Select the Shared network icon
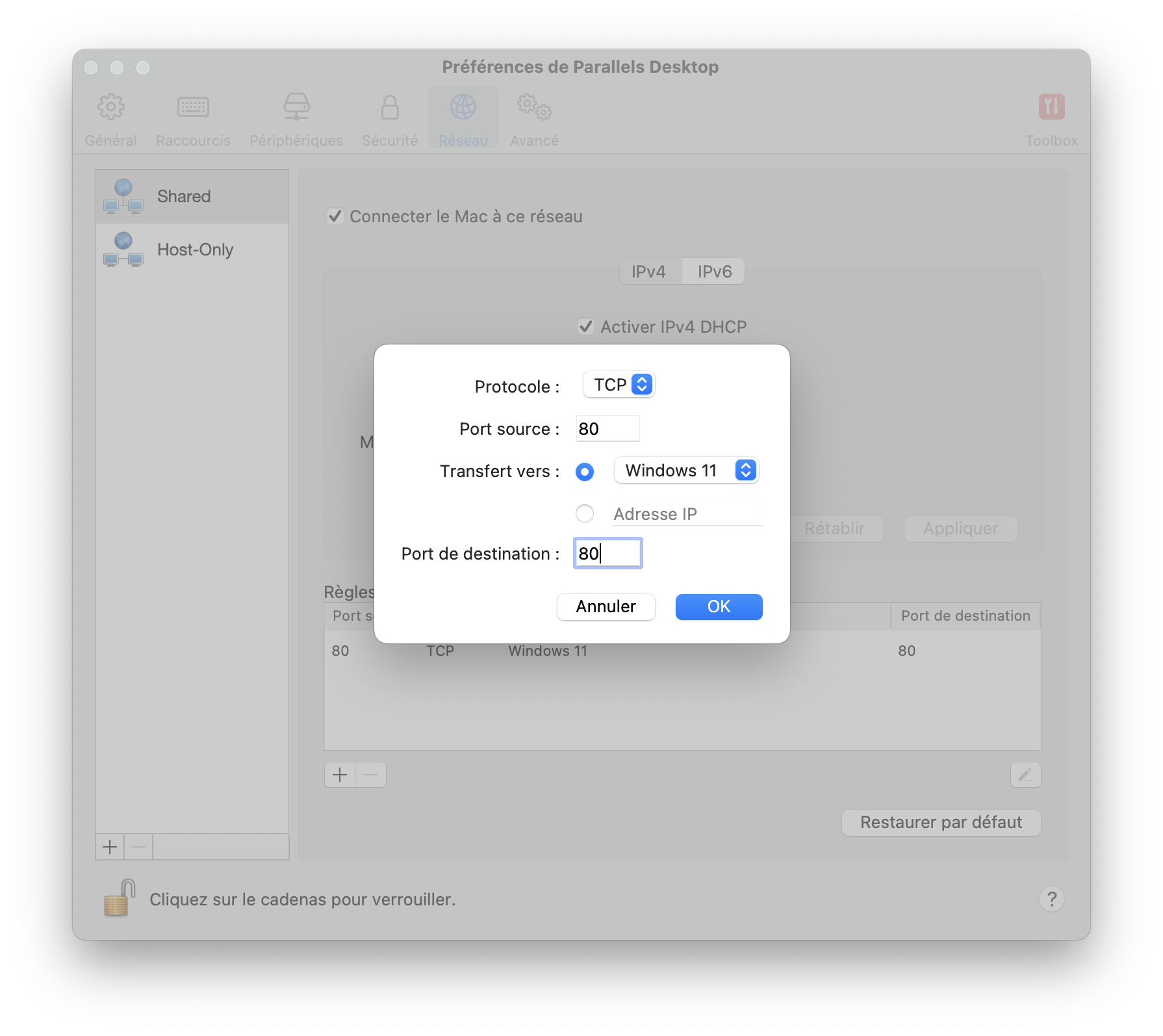The height and width of the screenshot is (1036, 1163). pyautogui.click(x=123, y=196)
